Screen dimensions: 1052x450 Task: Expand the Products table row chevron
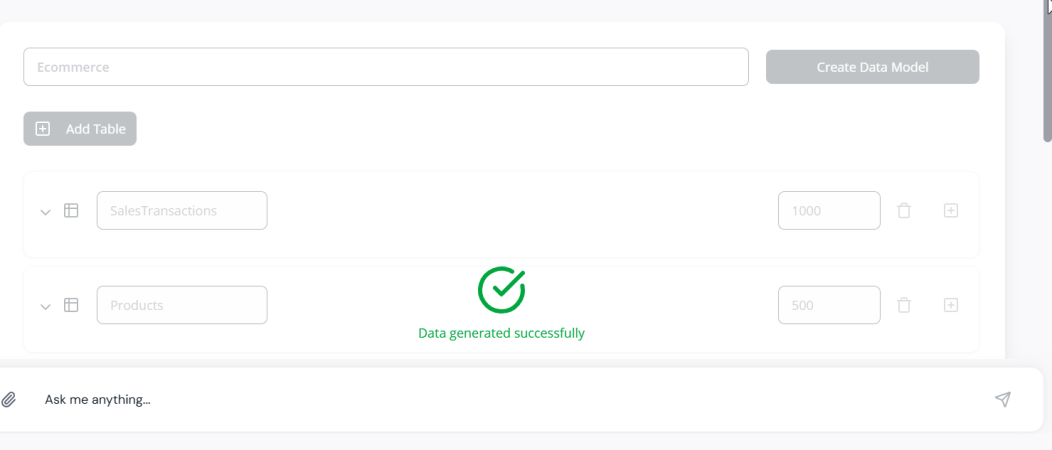46,306
